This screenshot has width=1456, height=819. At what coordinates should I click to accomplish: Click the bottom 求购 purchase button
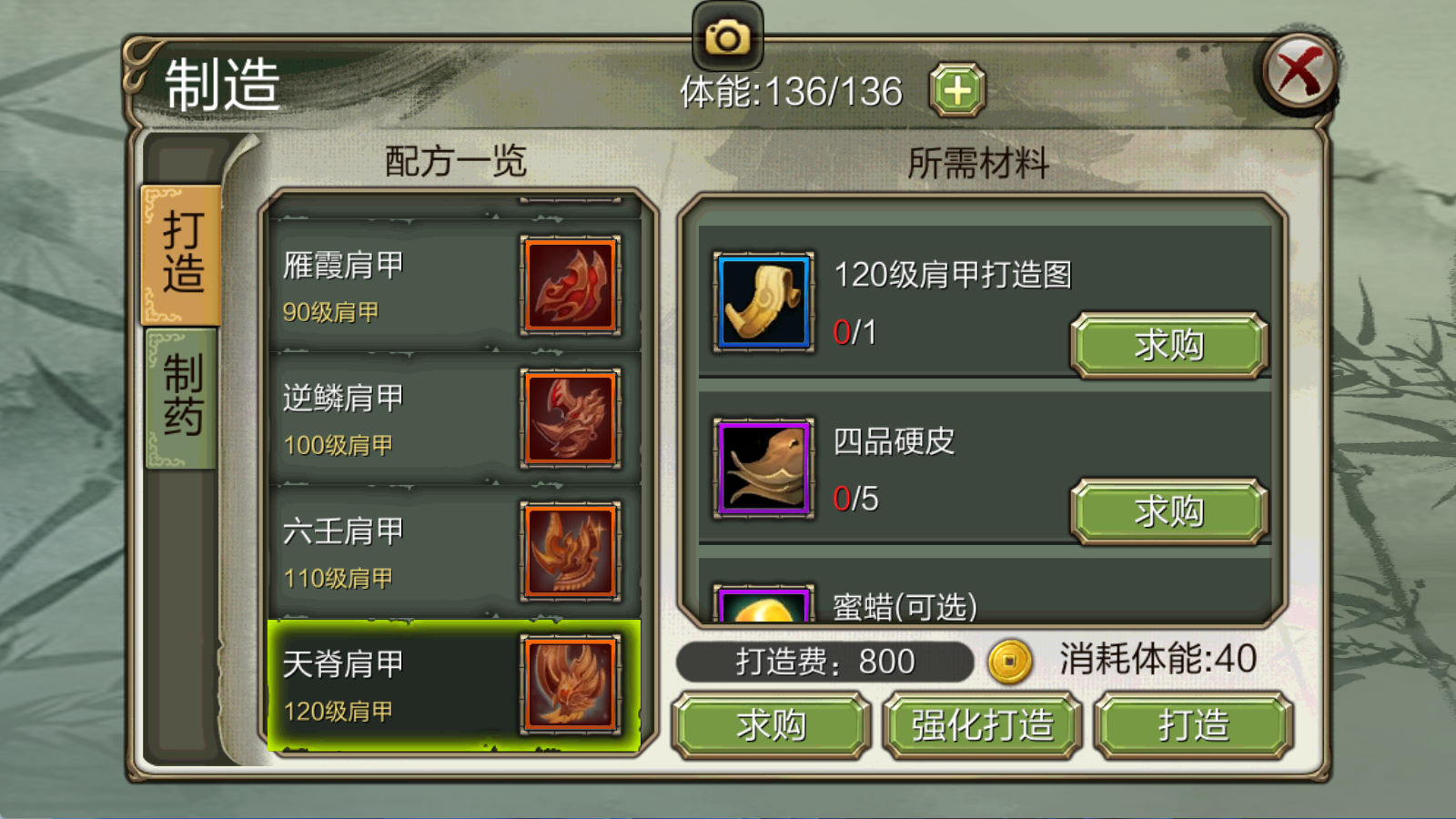[x=772, y=725]
